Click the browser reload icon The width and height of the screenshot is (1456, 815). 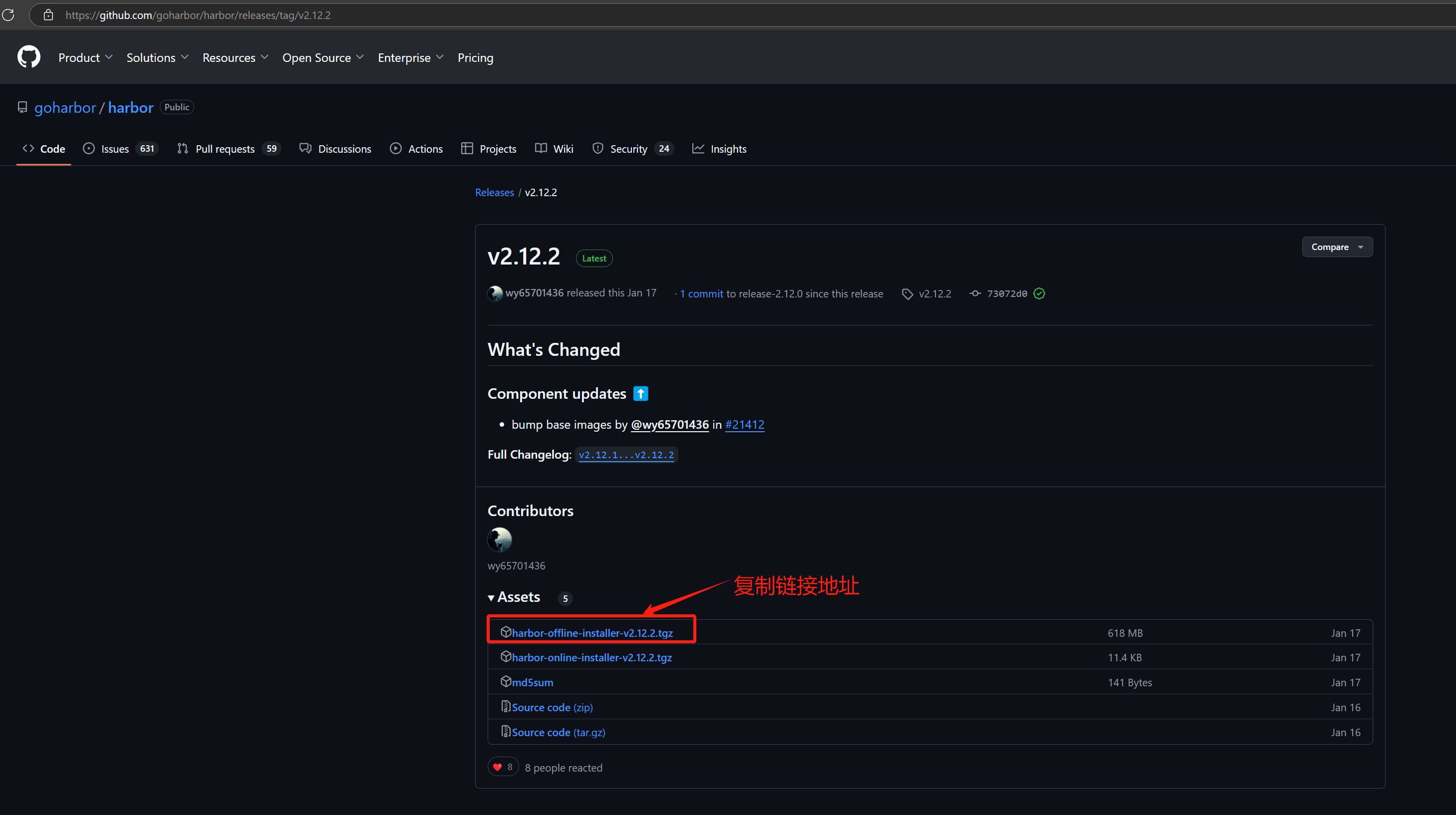pos(8,15)
